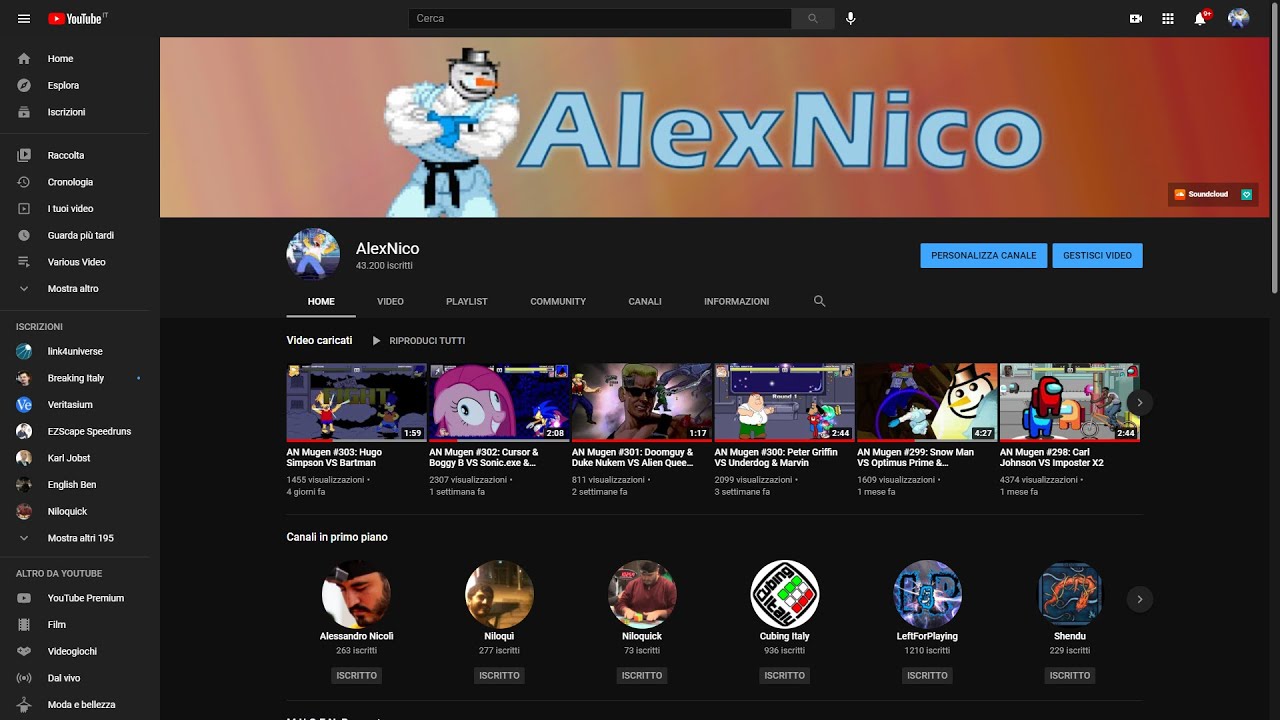Open video AN Mugen #302 thumbnail
The height and width of the screenshot is (720, 1280).
499,402
